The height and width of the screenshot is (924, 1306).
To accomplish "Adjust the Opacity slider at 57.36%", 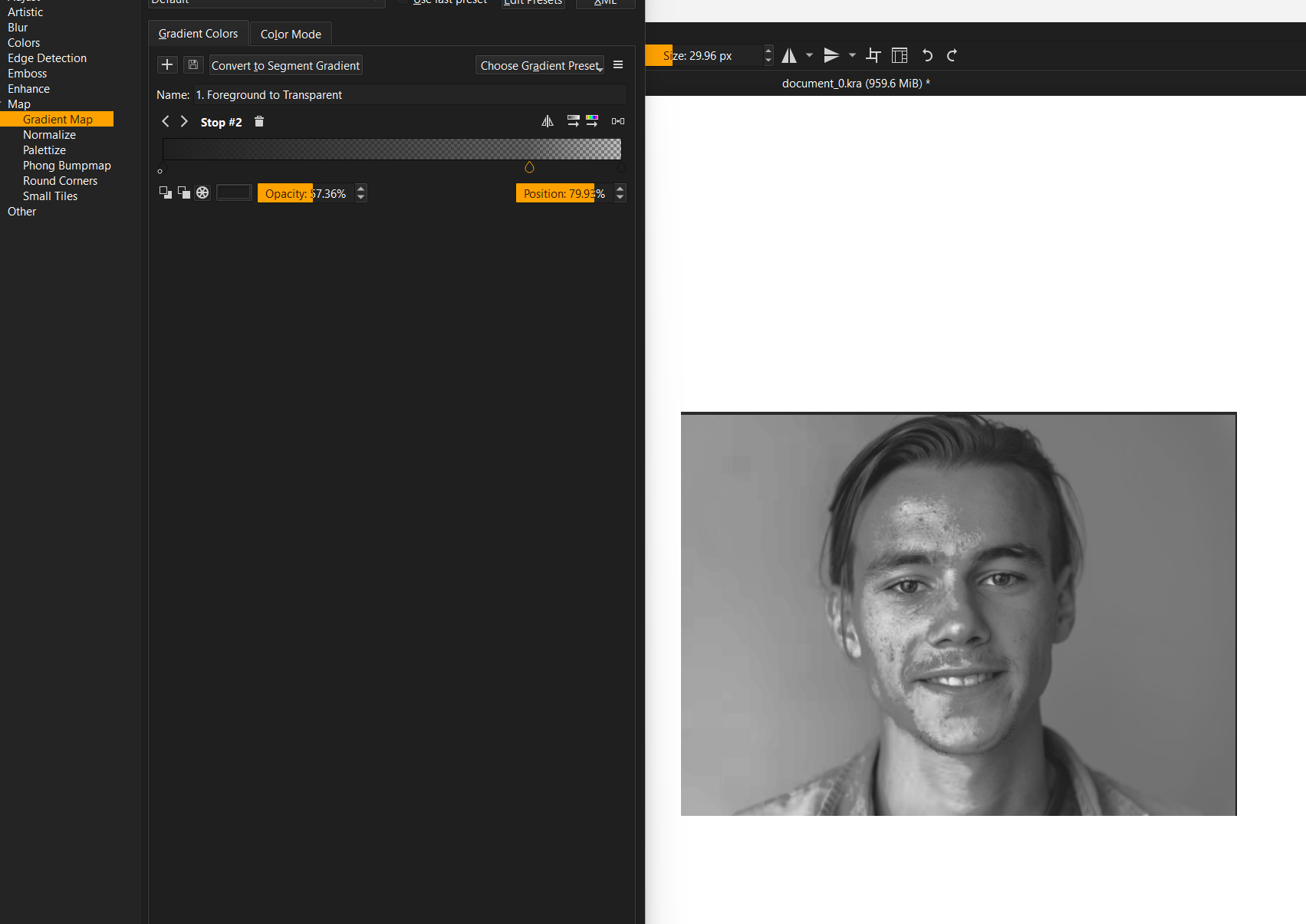I will [306, 193].
